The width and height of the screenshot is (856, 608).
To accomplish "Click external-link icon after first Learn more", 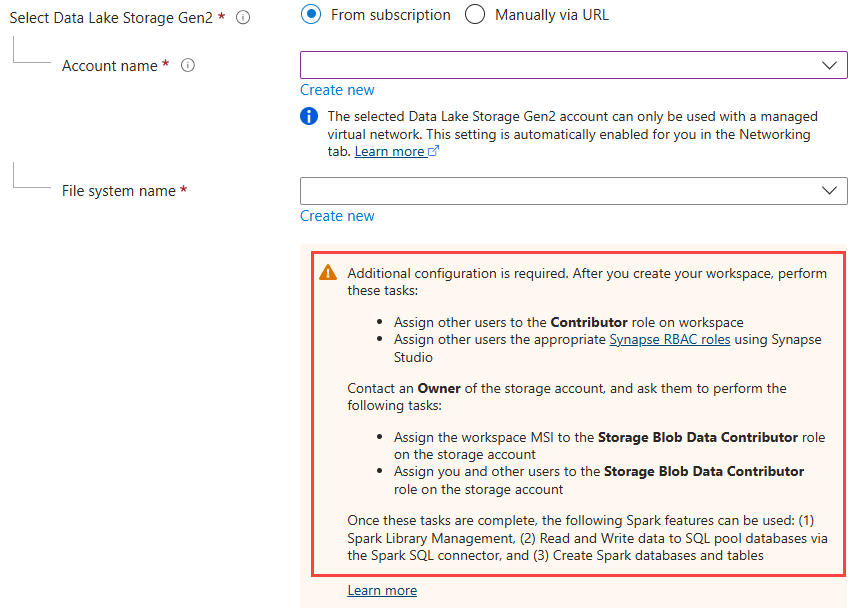I will 434,152.
